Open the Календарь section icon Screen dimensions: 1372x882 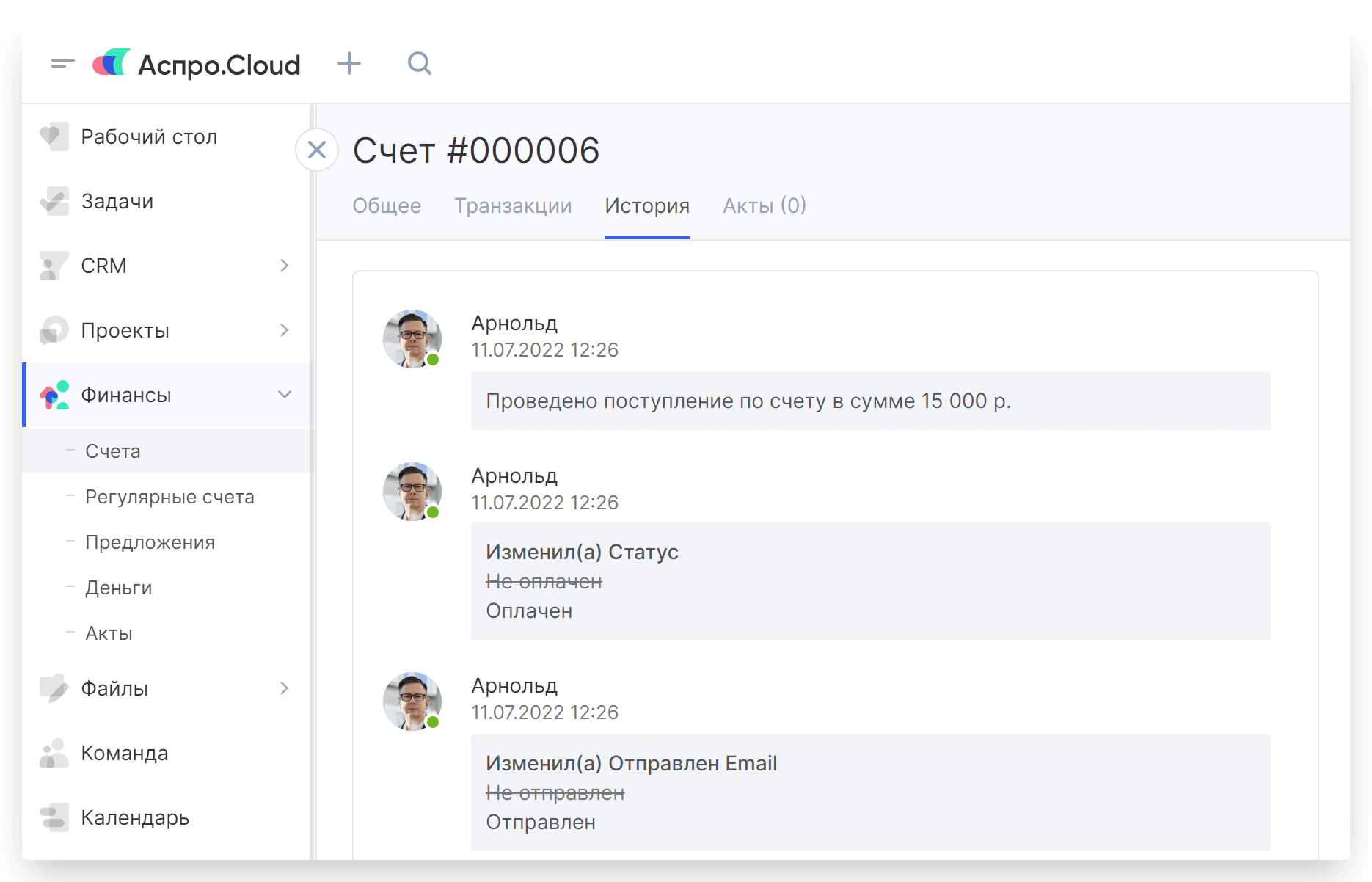[x=54, y=817]
